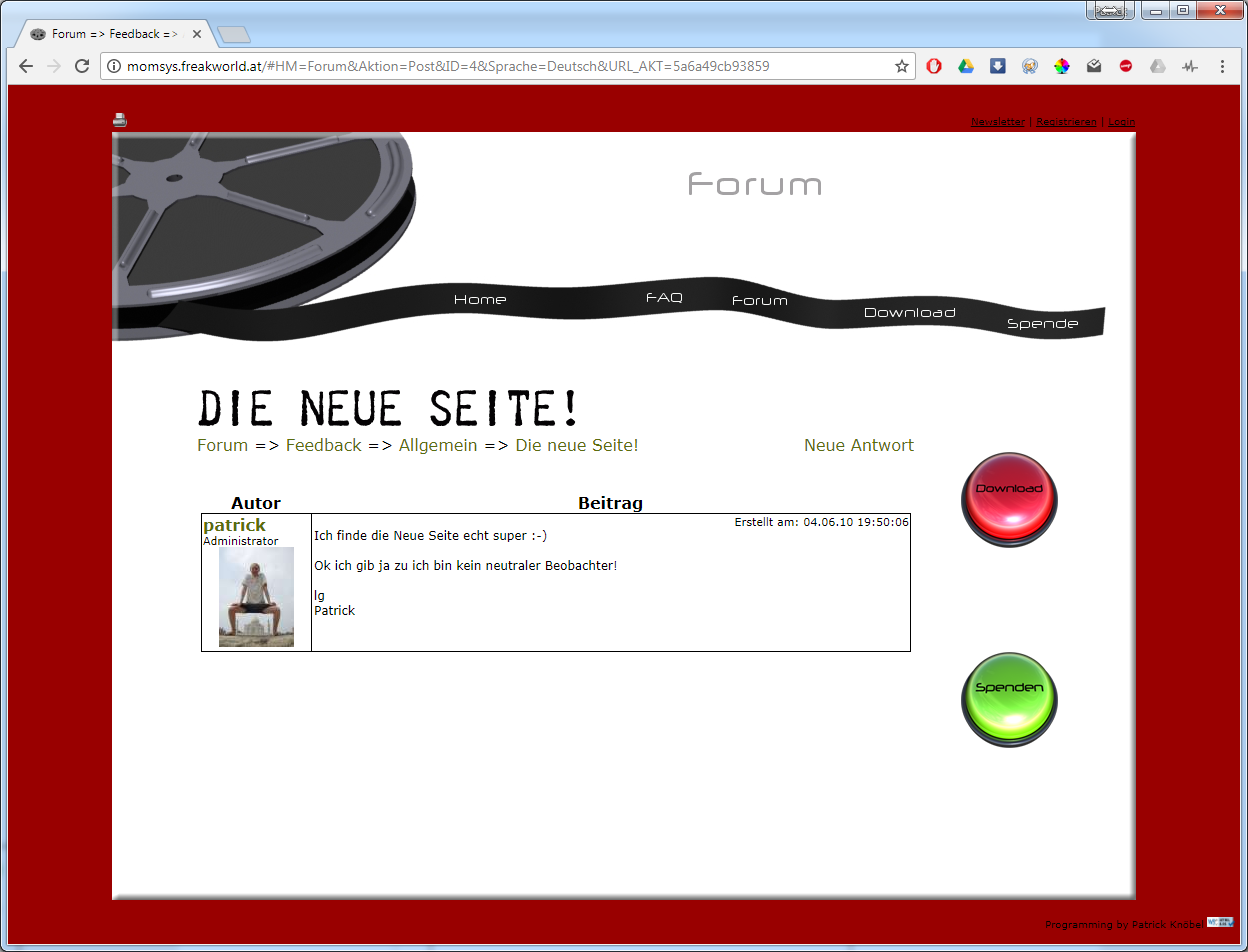The width and height of the screenshot is (1248, 952).
Task: Click the printer icon above the page
Action: point(120,120)
